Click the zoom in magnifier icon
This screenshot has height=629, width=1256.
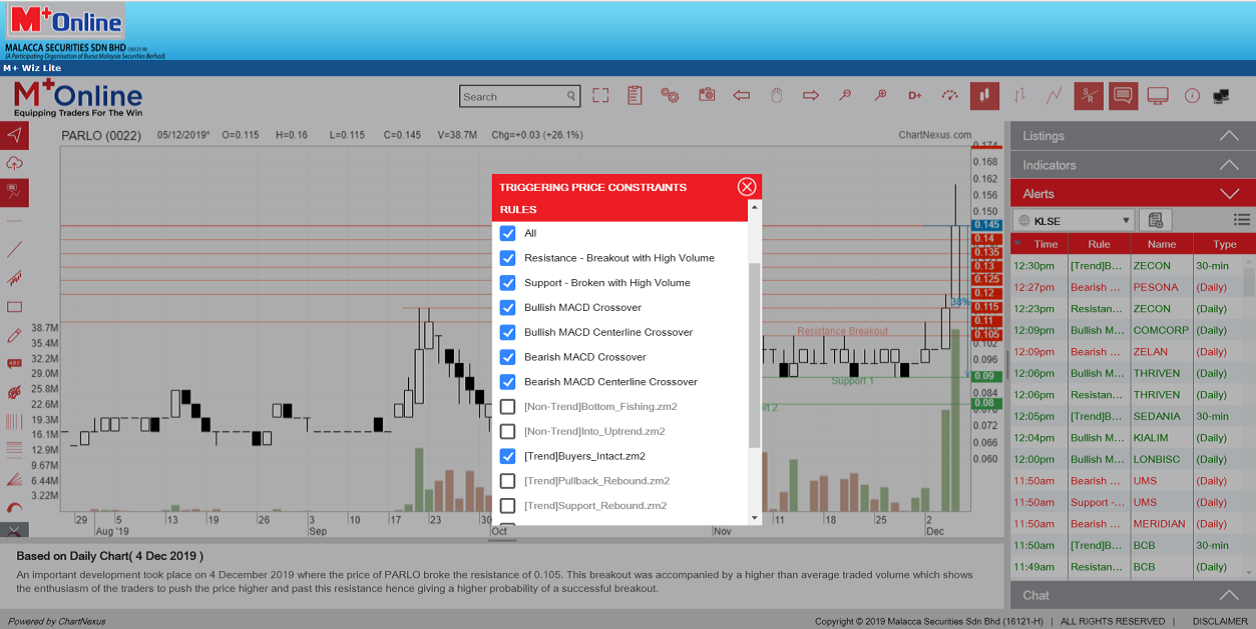click(880, 96)
